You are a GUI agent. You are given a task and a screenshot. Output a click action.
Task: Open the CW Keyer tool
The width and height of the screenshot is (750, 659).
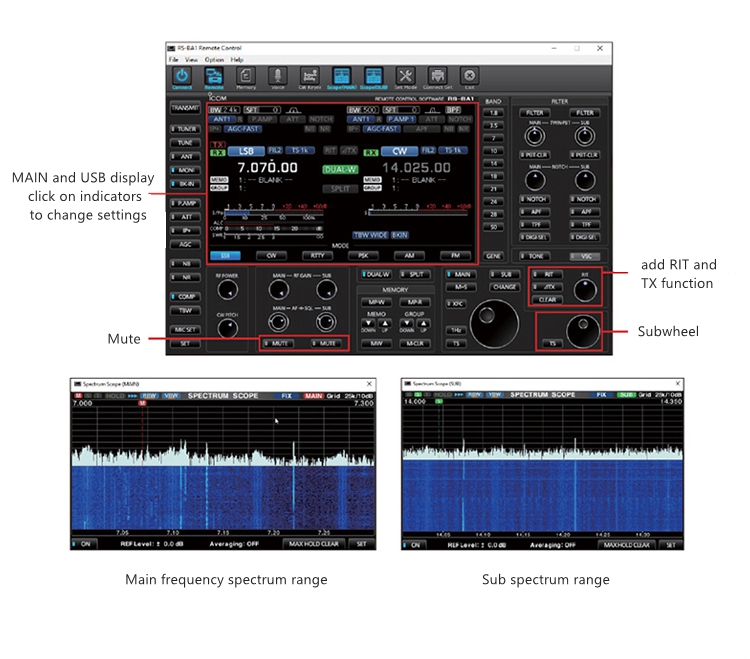tap(309, 77)
